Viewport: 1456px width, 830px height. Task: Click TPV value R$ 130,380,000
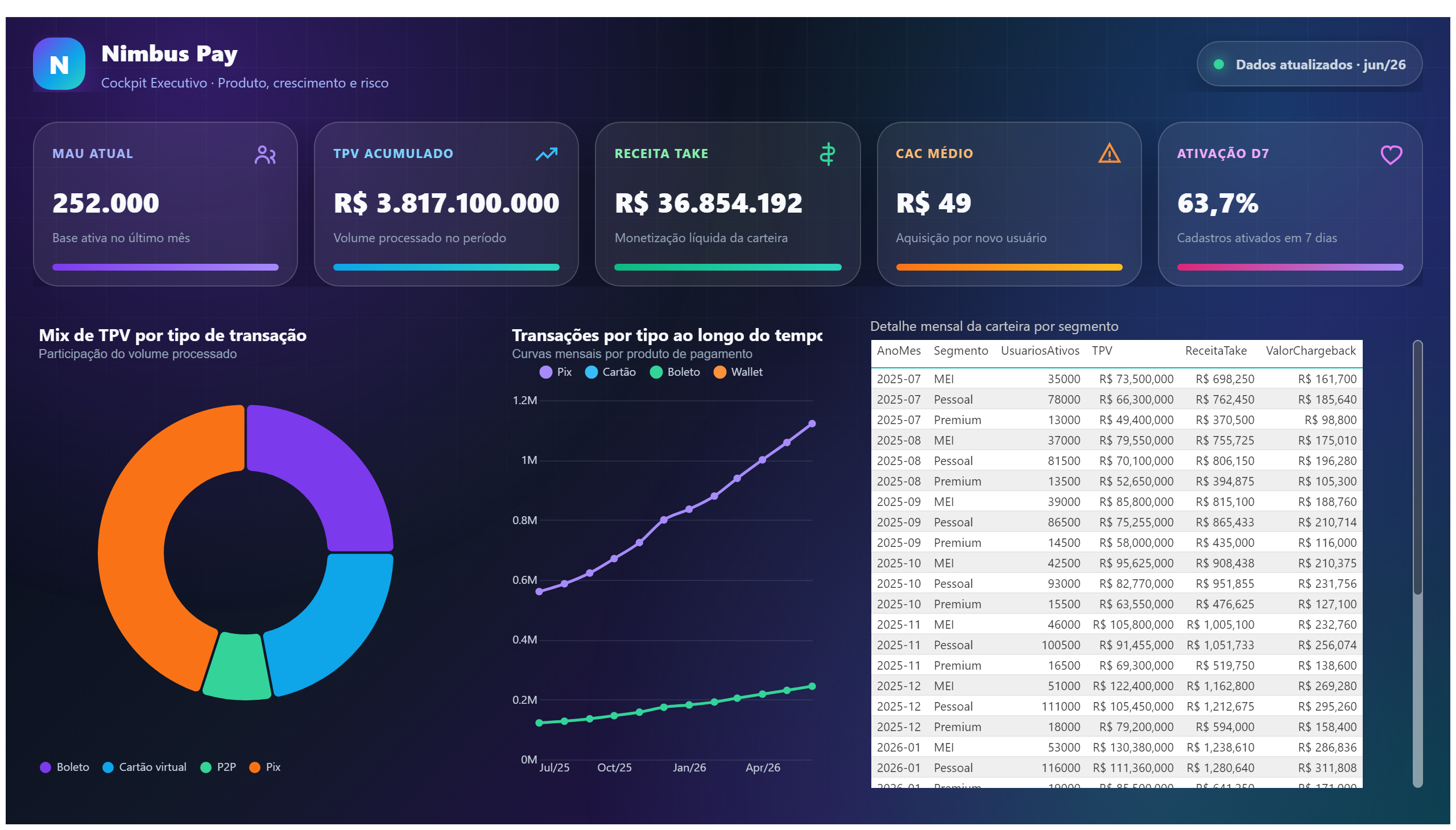click(x=1133, y=748)
